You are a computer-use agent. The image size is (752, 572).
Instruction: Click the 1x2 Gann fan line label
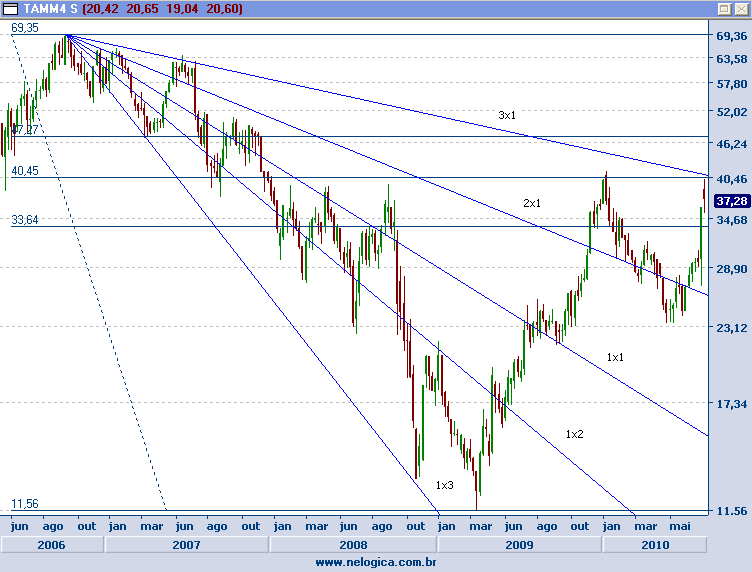click(x=575, y=434)
